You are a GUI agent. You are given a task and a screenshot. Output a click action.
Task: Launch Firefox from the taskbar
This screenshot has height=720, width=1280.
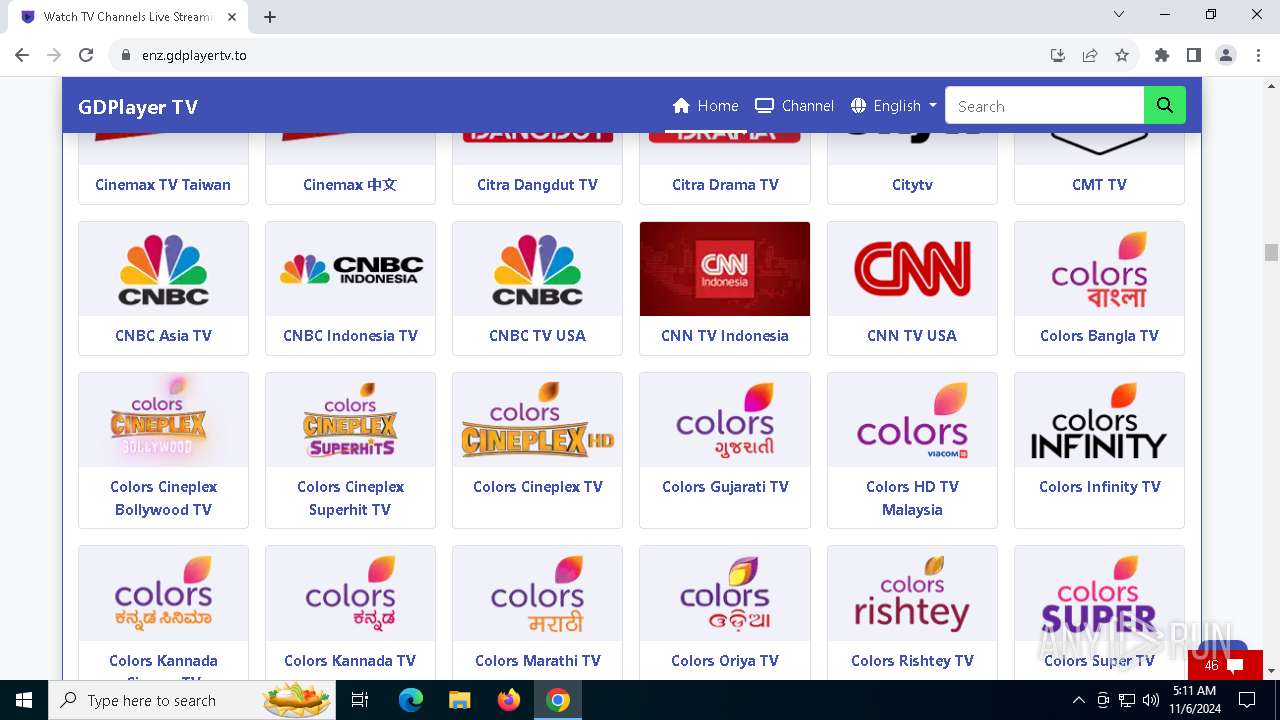509,700
